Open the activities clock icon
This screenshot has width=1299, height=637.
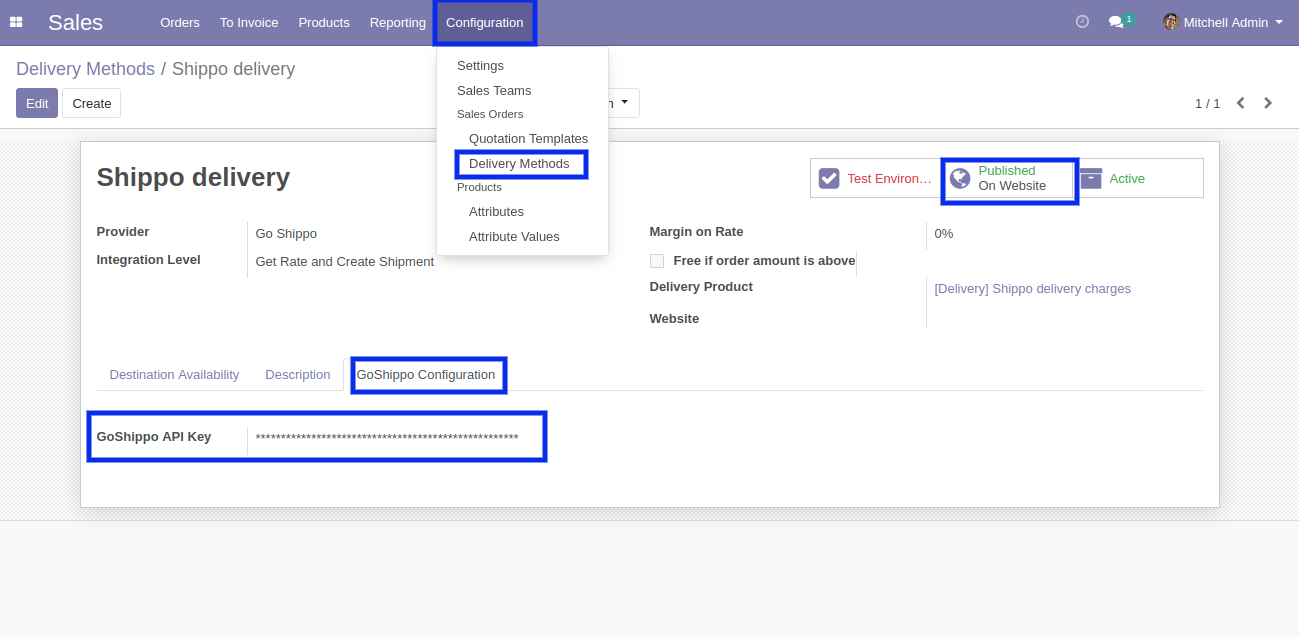pos(1082,22)
